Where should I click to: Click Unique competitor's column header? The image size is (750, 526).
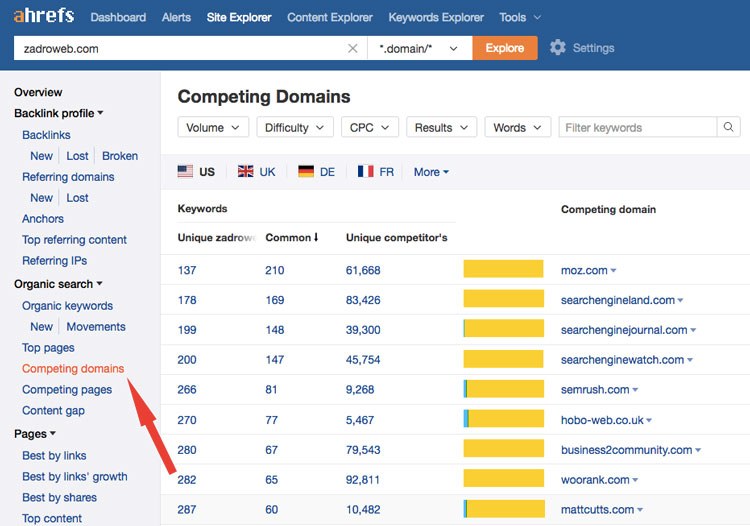click(397, 238)
